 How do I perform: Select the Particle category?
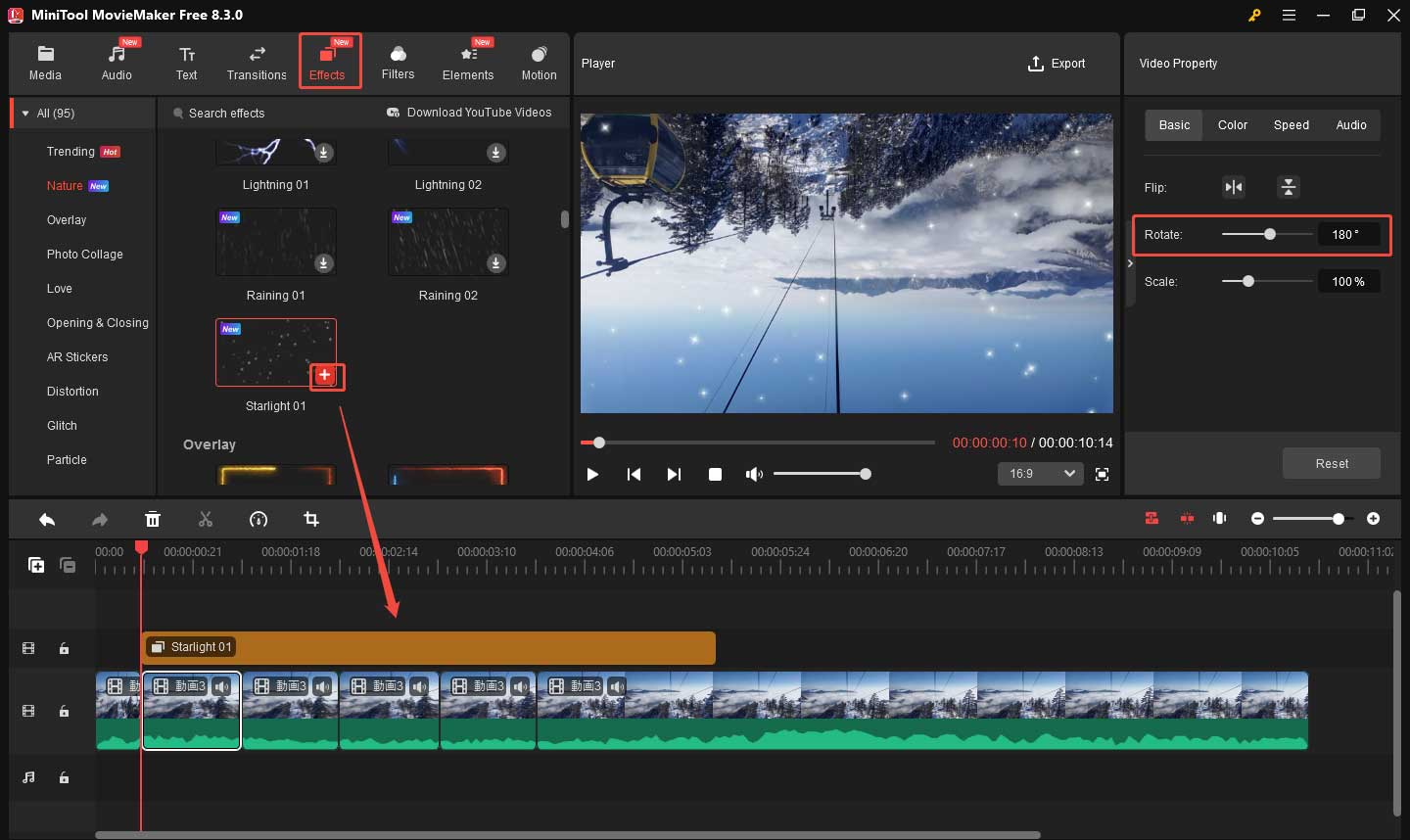[x=67, y=460]
